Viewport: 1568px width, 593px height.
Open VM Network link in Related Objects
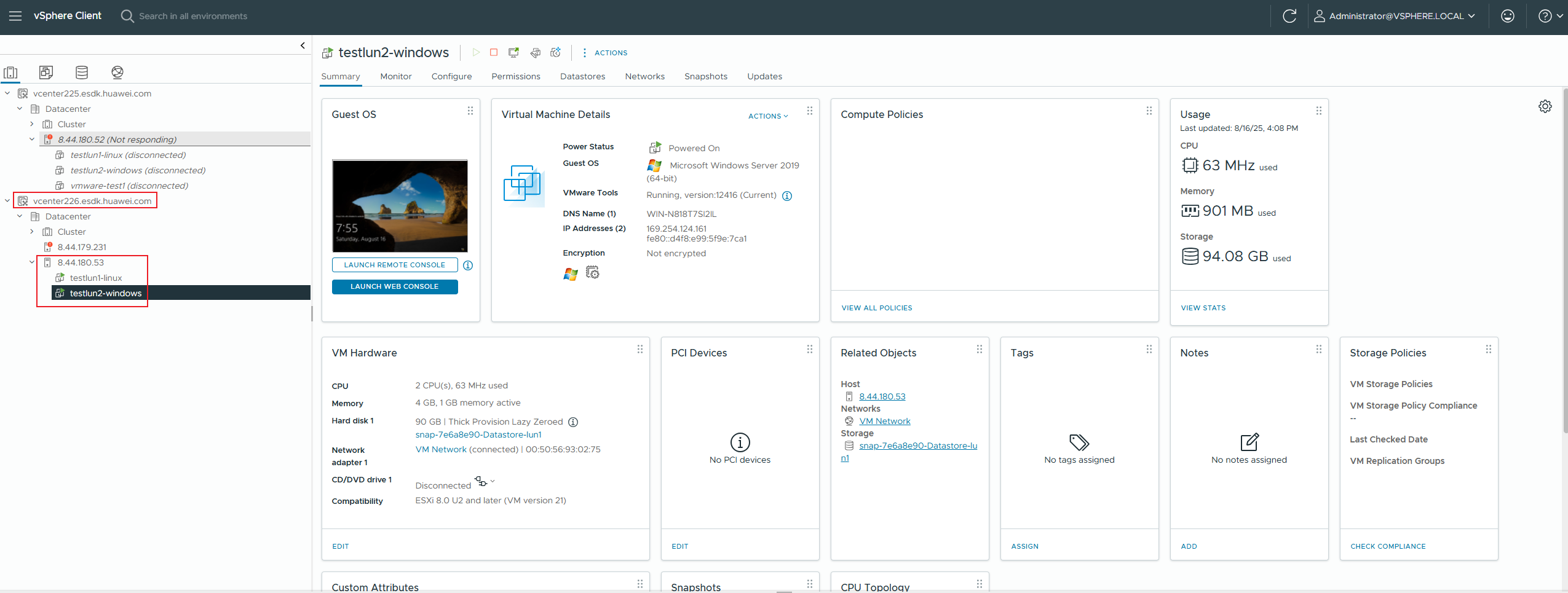point(885,421)
